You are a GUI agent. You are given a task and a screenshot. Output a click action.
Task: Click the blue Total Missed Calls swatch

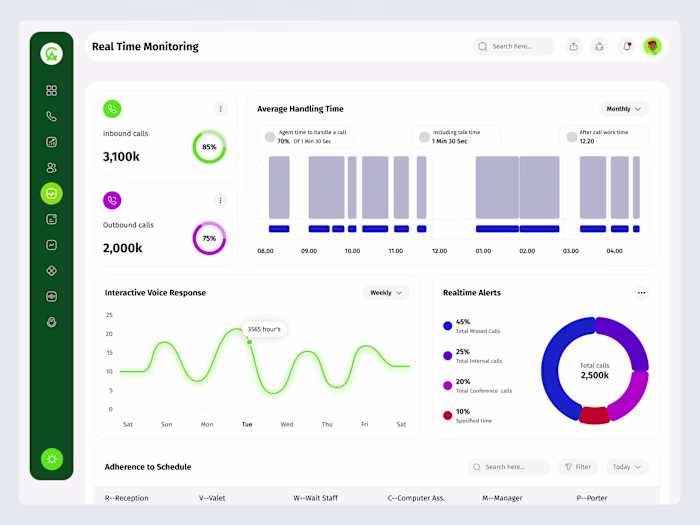tap(447, 326)
